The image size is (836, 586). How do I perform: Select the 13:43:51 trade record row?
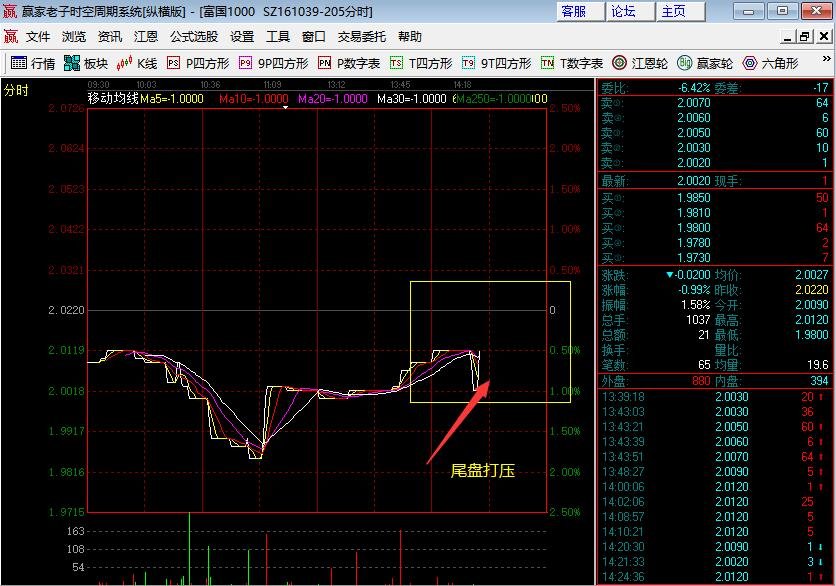[x=714, y=457]
